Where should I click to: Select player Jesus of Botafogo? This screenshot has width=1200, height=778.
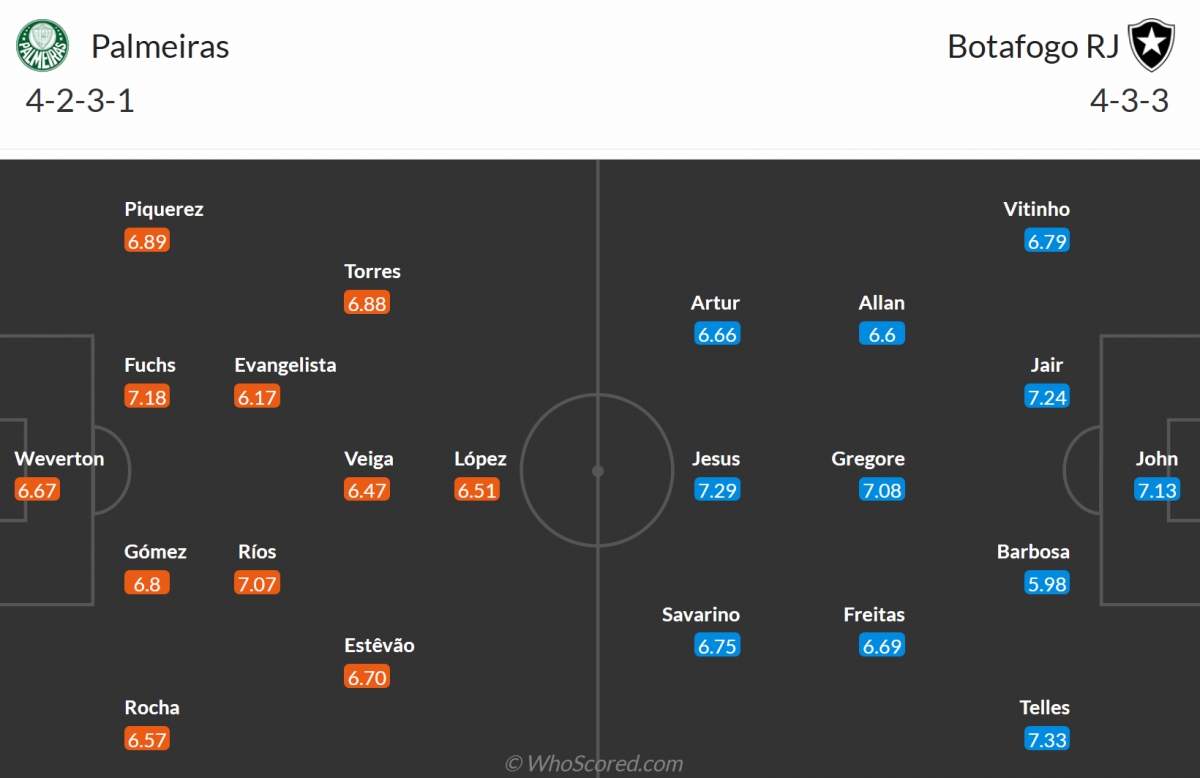tap(716, 459)
